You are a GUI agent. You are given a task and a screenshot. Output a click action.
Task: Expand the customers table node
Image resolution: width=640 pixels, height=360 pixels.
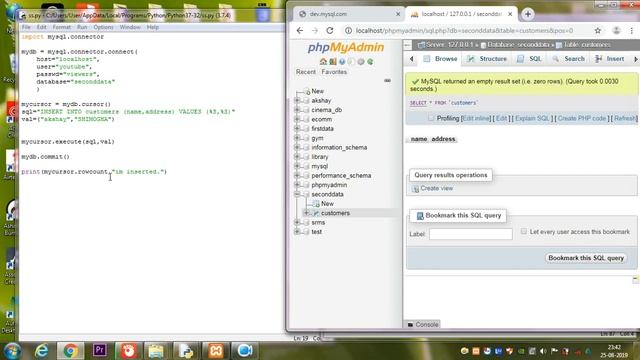(307, 213)
